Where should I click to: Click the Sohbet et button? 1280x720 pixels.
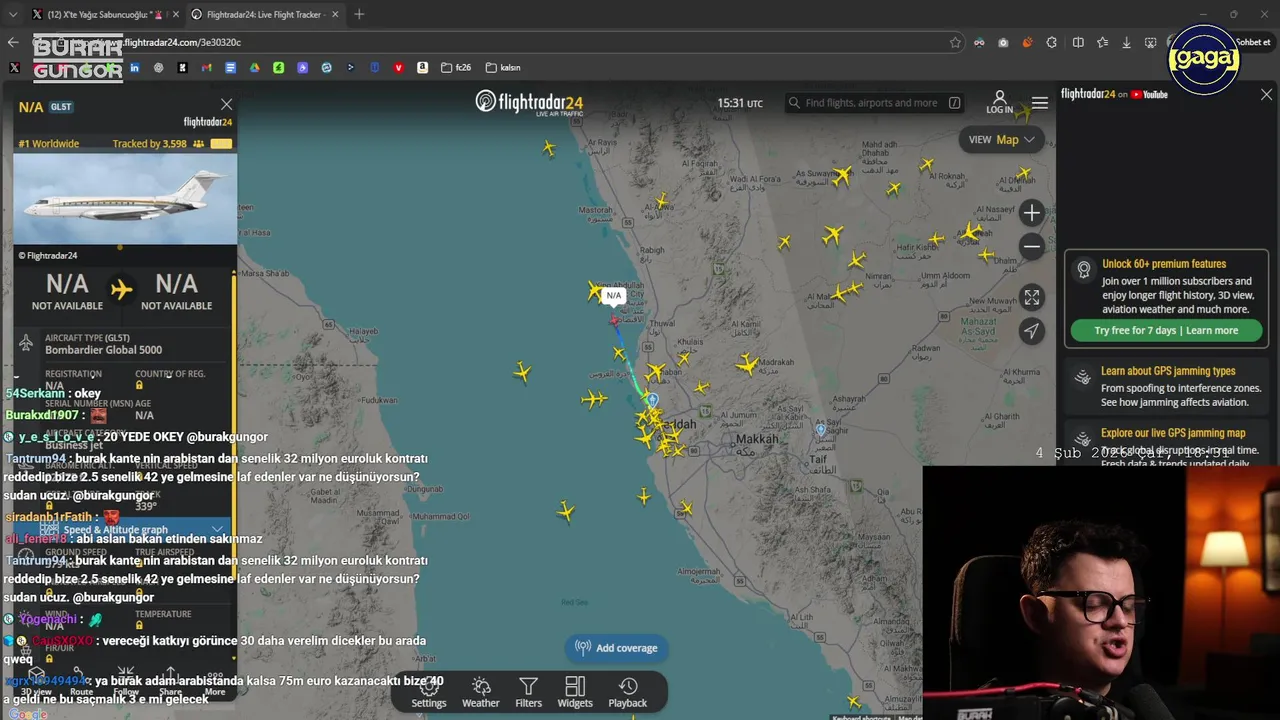click(1253, 42)
